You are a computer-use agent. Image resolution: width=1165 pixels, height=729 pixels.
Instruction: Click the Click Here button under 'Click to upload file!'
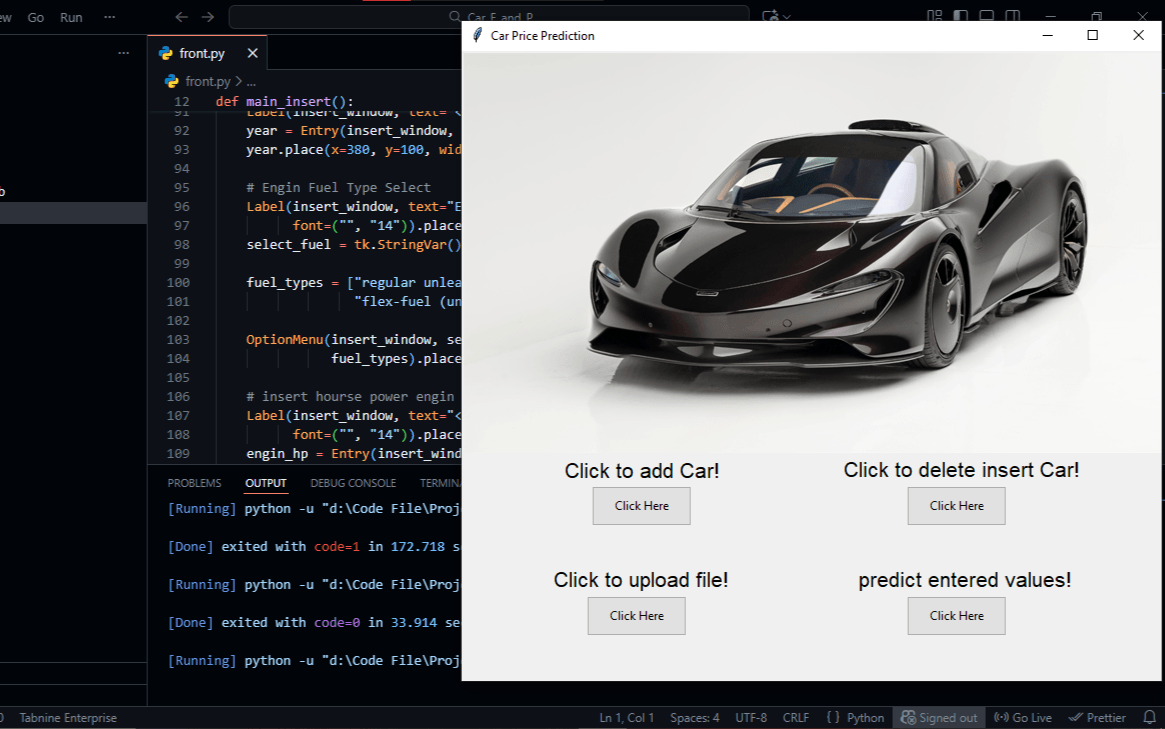(637, 616)
